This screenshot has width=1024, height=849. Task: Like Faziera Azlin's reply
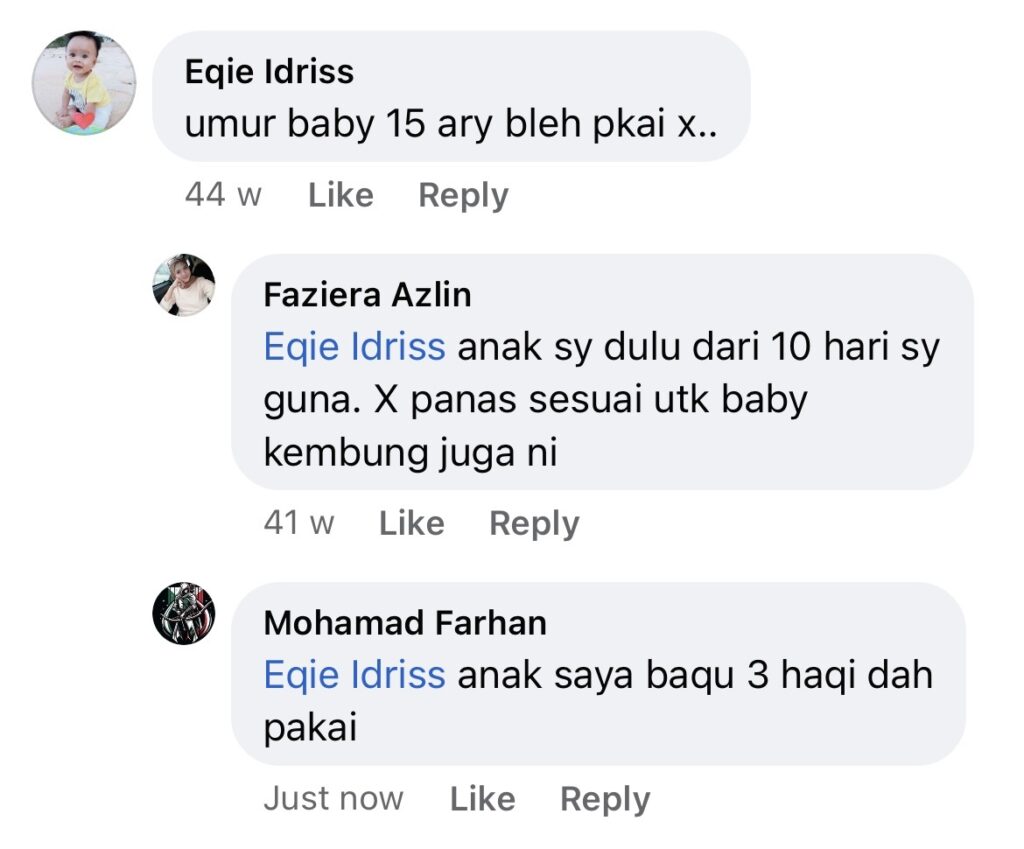[x=411, y=523]
